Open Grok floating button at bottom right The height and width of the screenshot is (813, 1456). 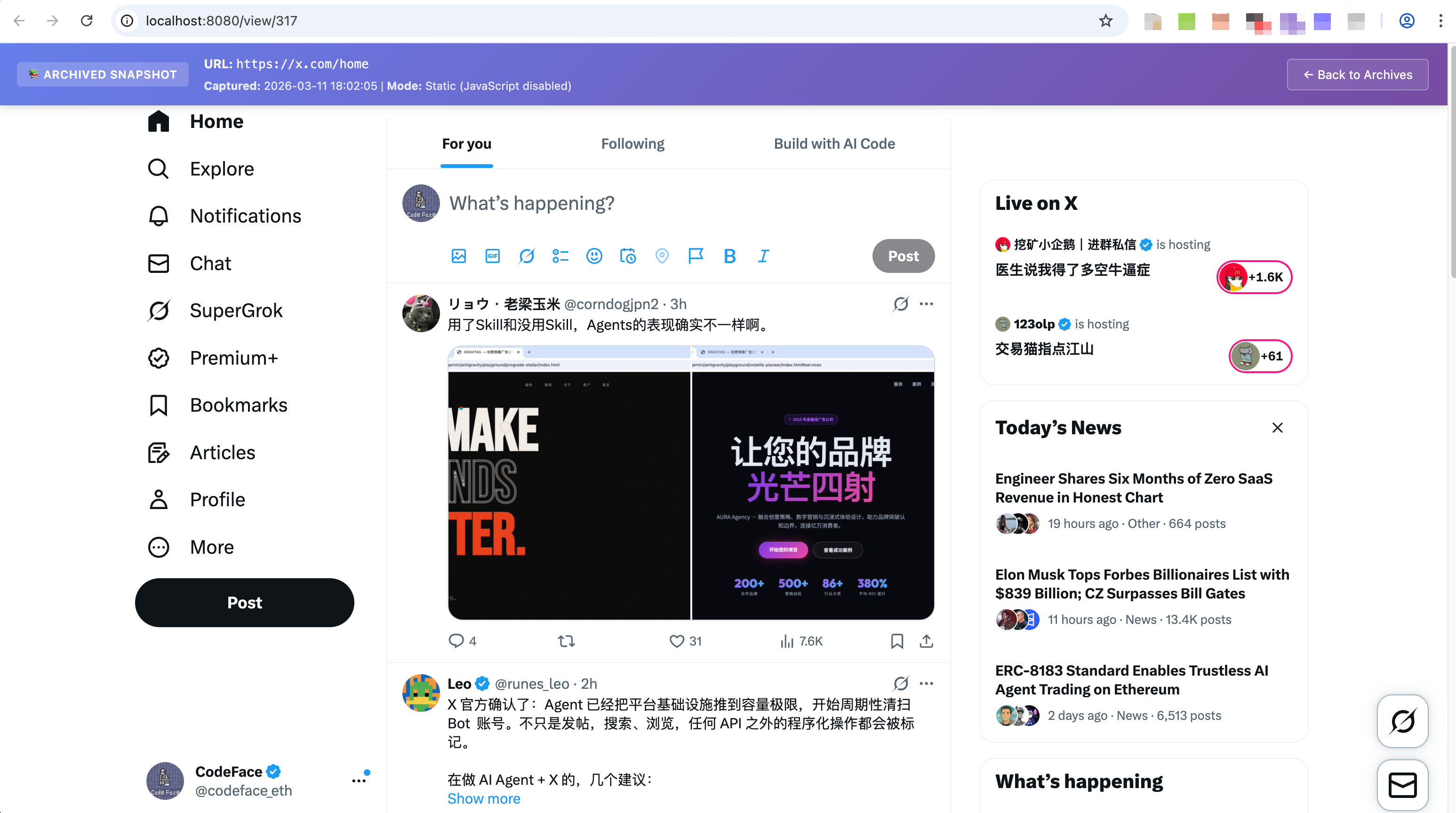[x=1402, y=721]
